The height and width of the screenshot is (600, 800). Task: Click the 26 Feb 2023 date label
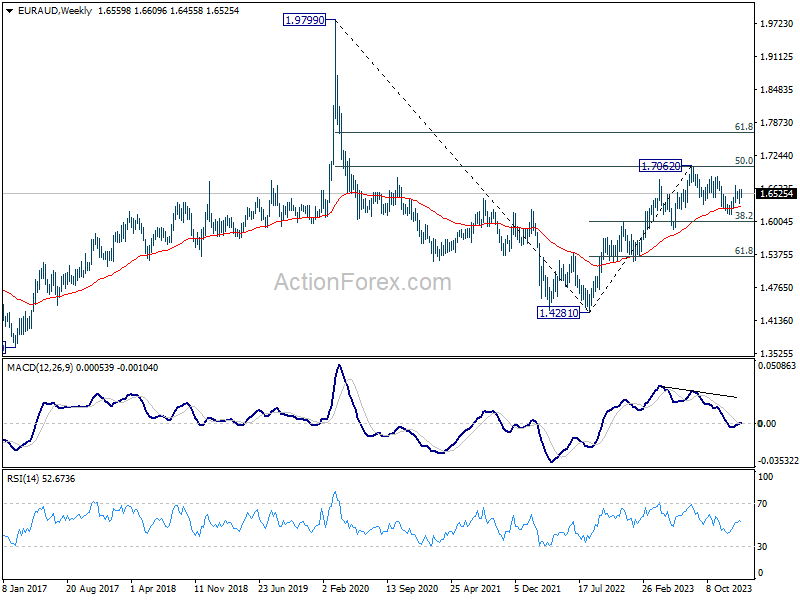(668, 588)
